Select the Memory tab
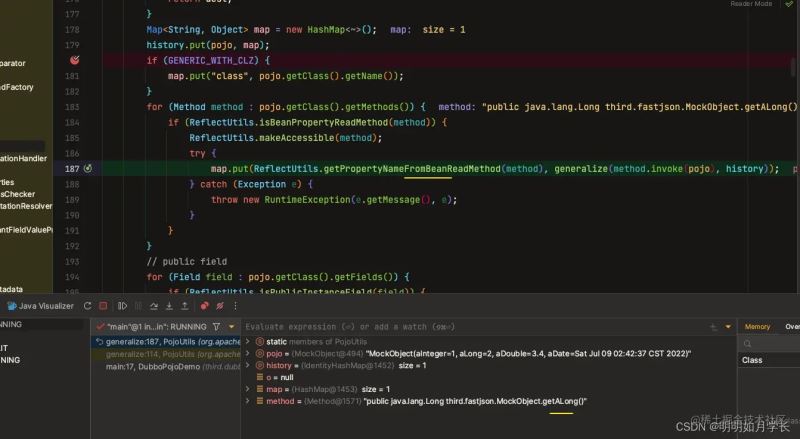This screenshot has height=439, width=800. pos(757,327)
